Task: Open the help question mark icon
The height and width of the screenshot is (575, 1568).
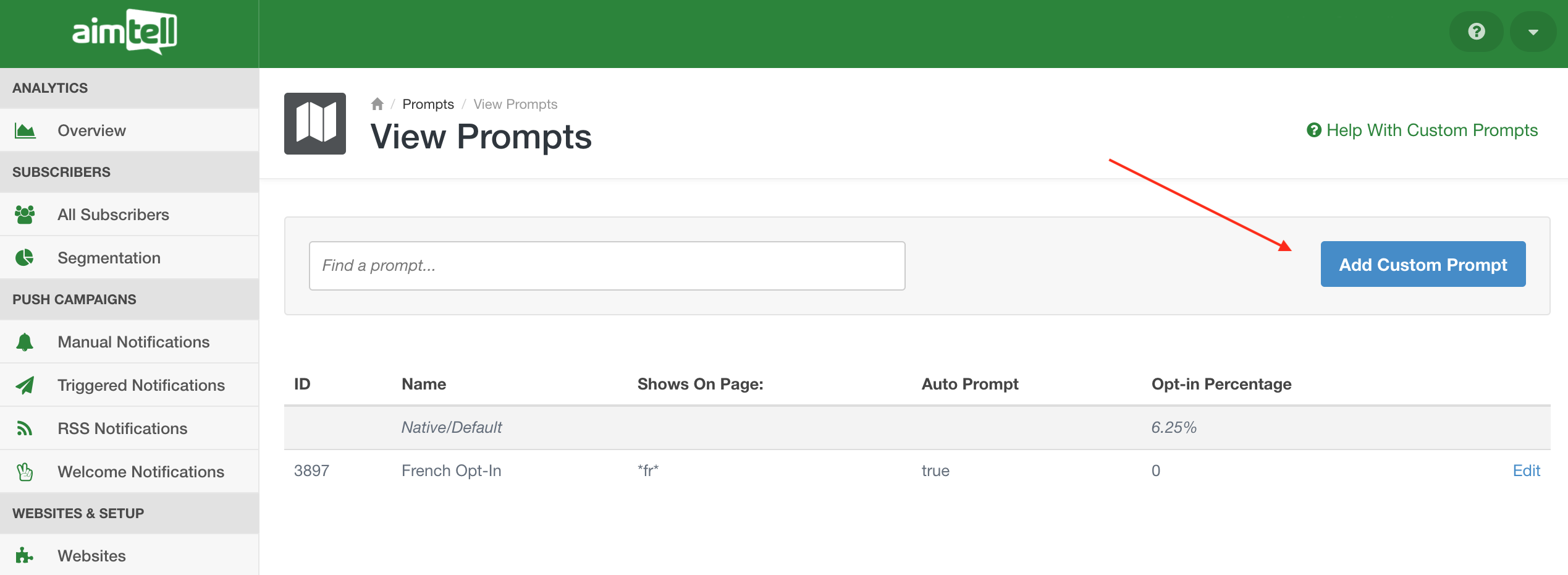Action: pos(1476,32)
